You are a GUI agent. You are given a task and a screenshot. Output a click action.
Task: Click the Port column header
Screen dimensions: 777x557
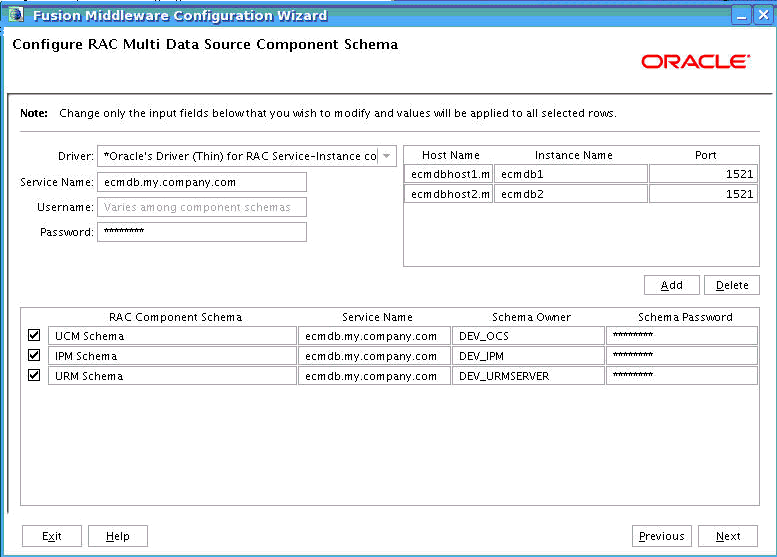[705, 155]
